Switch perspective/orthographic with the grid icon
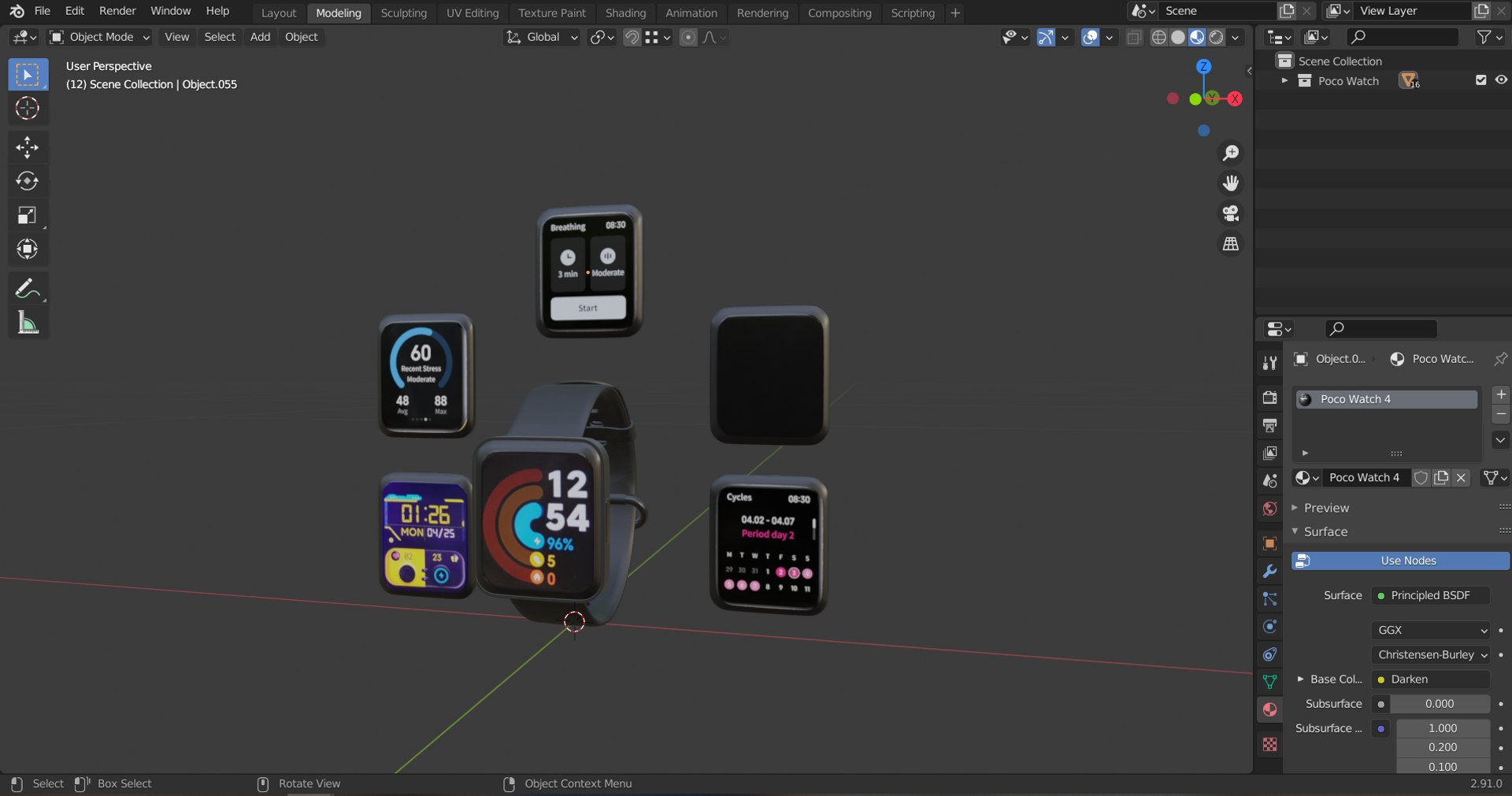This screenshot has height=796, width=1512. (1230, 244)
